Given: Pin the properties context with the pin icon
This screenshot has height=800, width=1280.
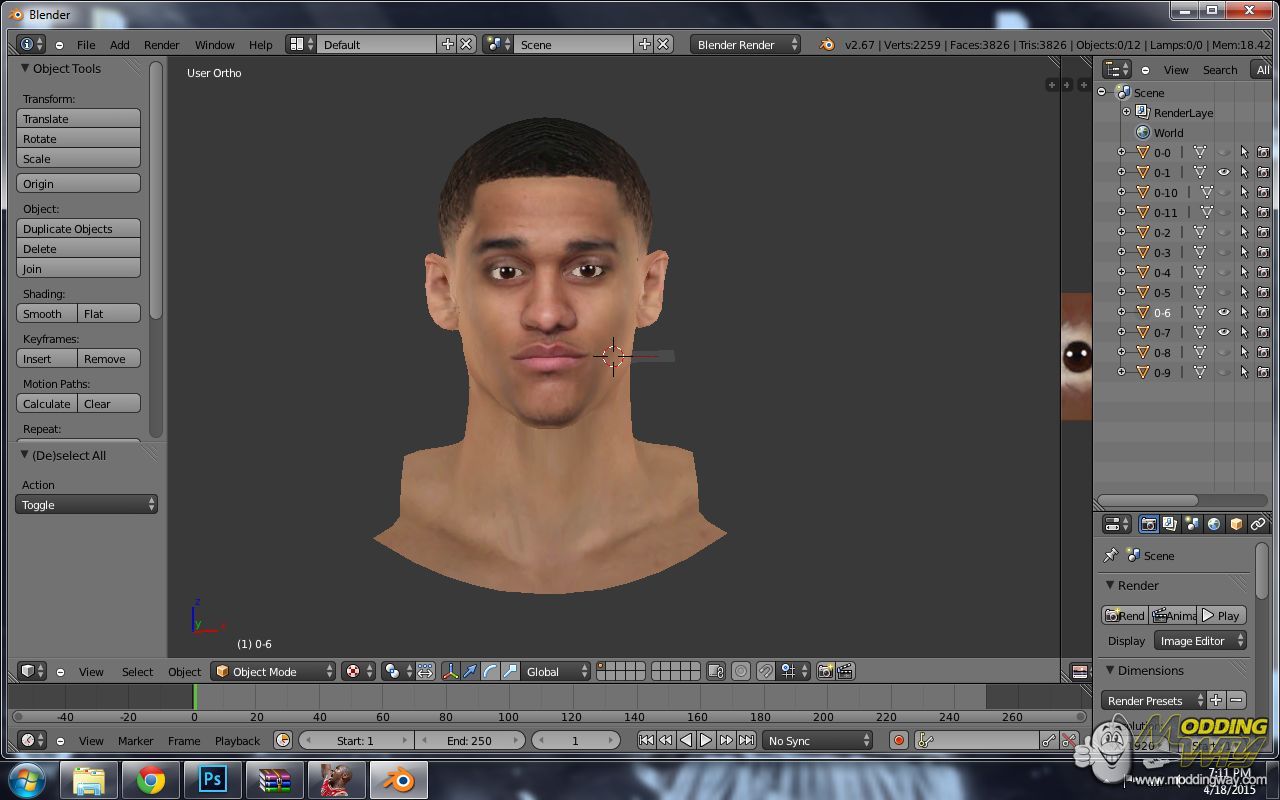Looking at the screenshot, I should (x=1110, y=555).
